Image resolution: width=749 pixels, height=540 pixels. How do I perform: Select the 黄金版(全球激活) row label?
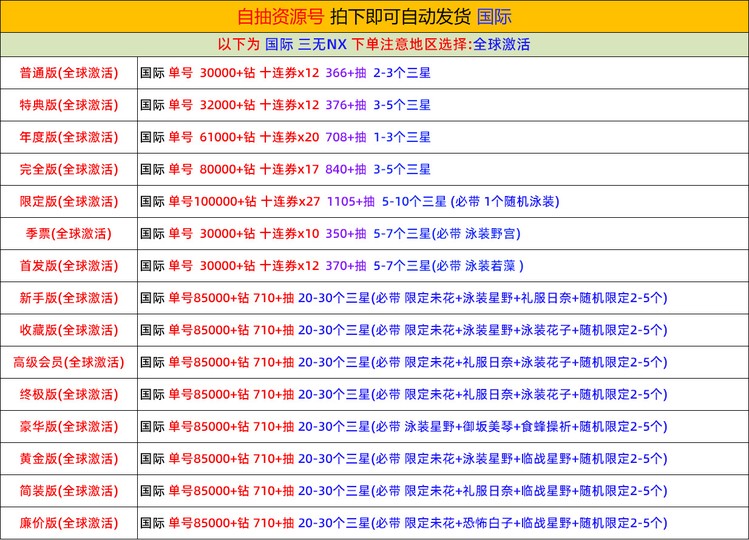[x=69, y=459]
